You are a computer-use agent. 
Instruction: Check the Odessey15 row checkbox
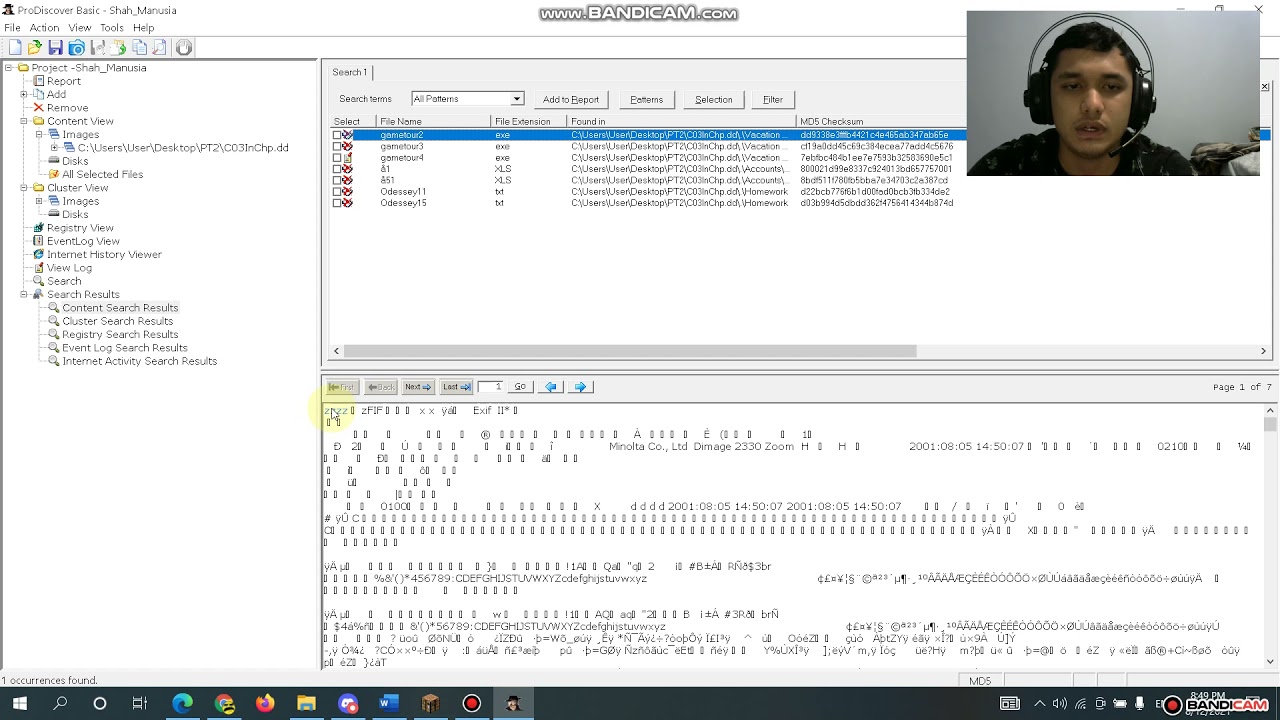click(x=337, y=203)
